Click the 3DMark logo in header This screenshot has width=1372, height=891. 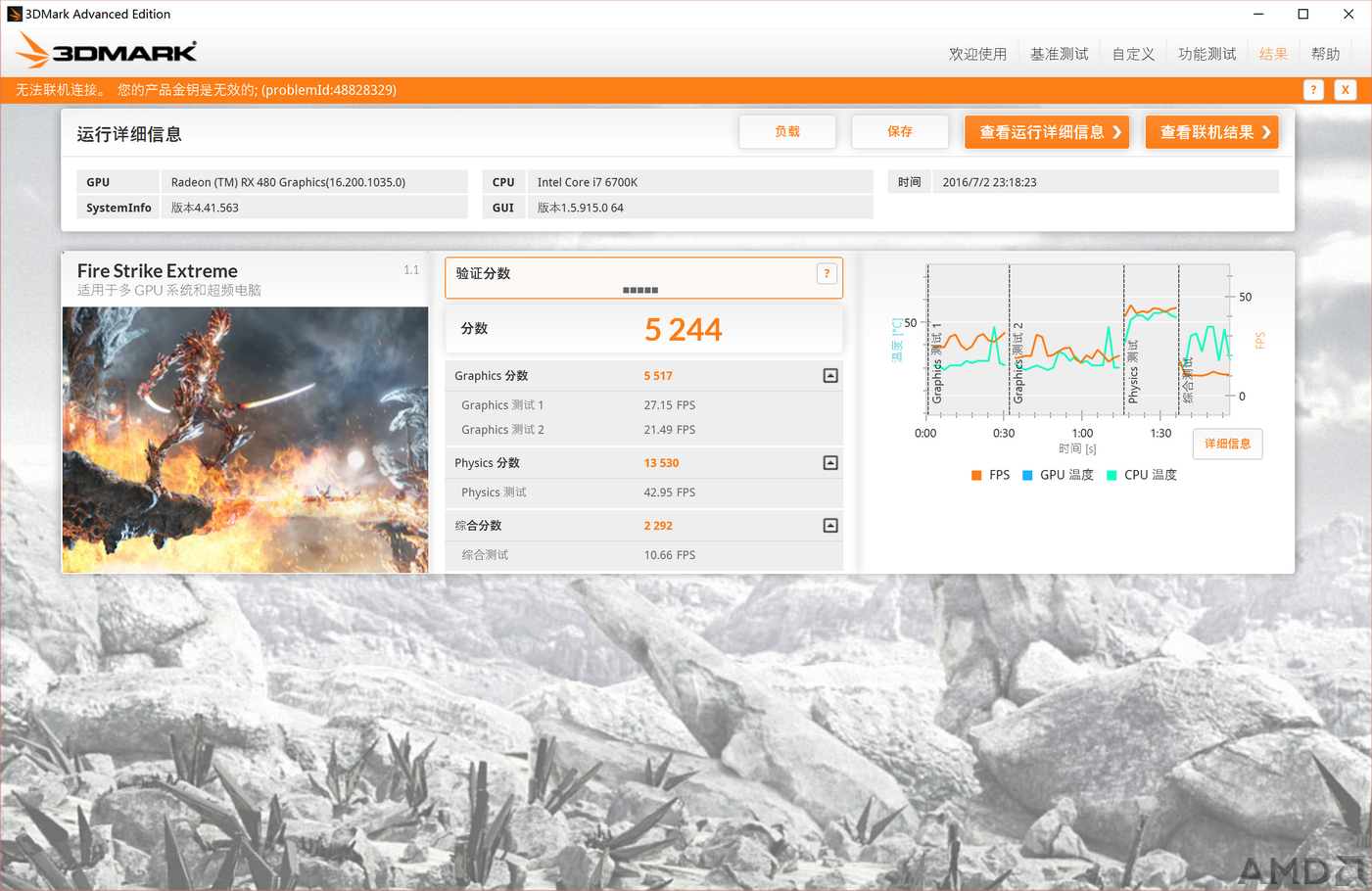point(107,51)
